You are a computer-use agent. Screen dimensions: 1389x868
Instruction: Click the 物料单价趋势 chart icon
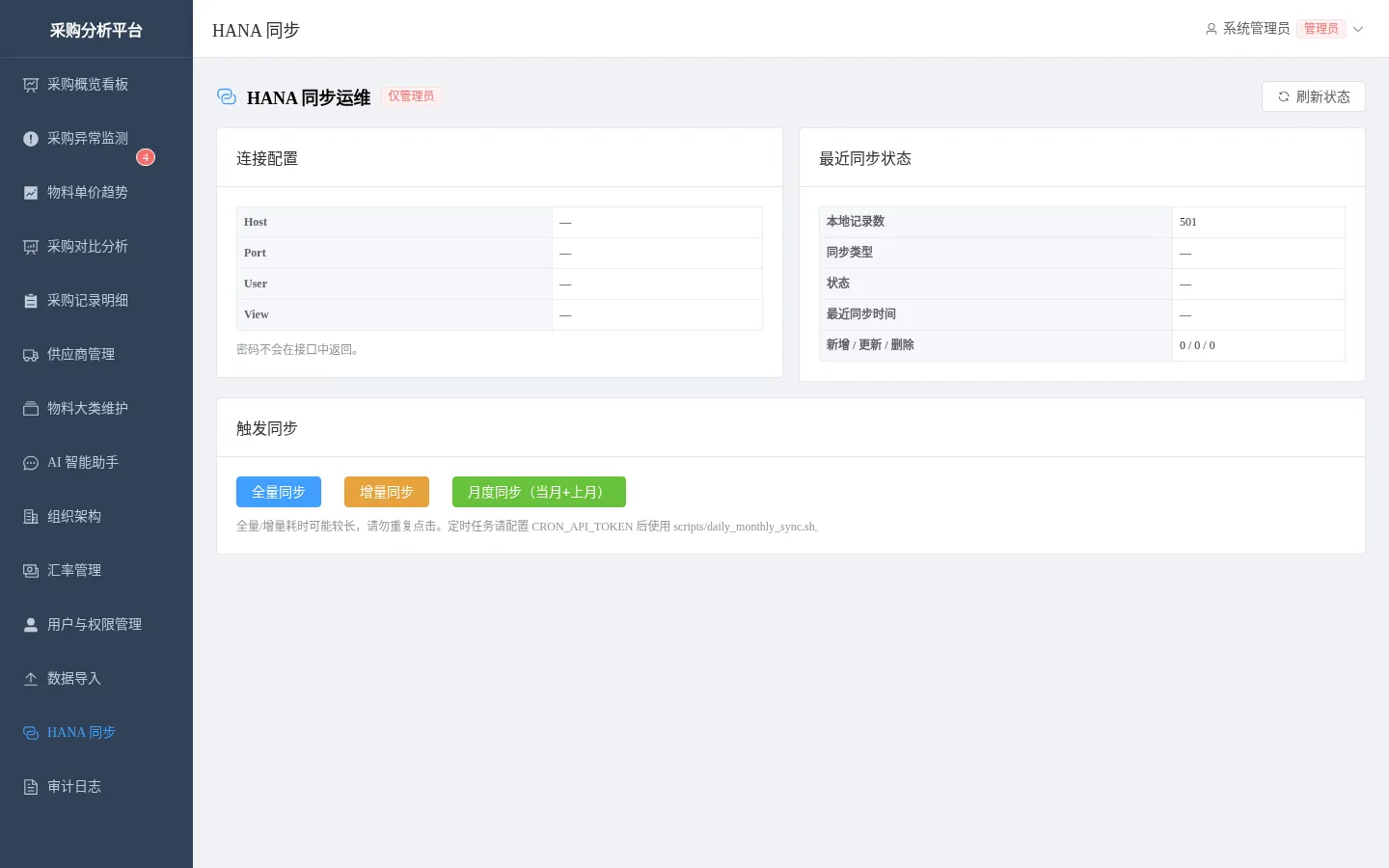point(31,193)
